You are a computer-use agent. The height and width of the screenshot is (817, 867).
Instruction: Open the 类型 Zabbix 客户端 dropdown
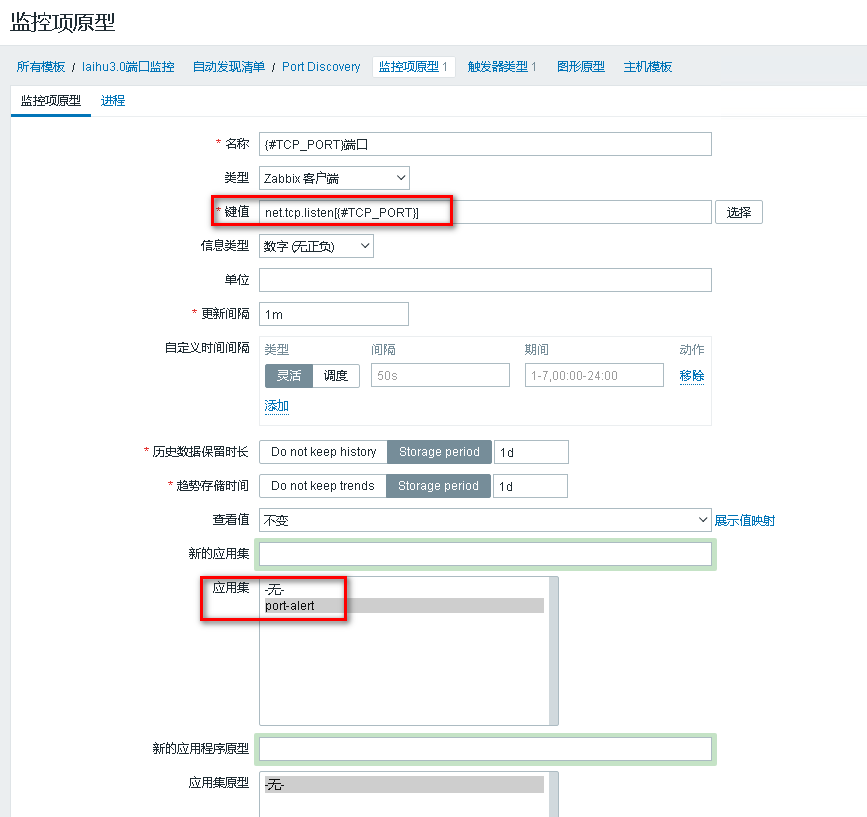coord(334,178)
